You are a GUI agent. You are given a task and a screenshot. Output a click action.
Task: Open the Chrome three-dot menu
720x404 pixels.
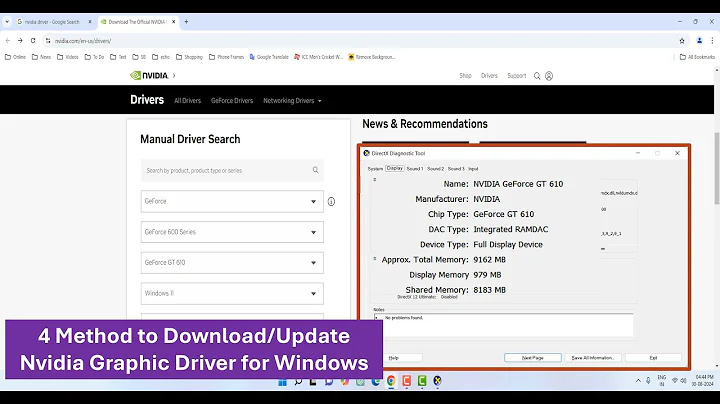click(712, 41)
